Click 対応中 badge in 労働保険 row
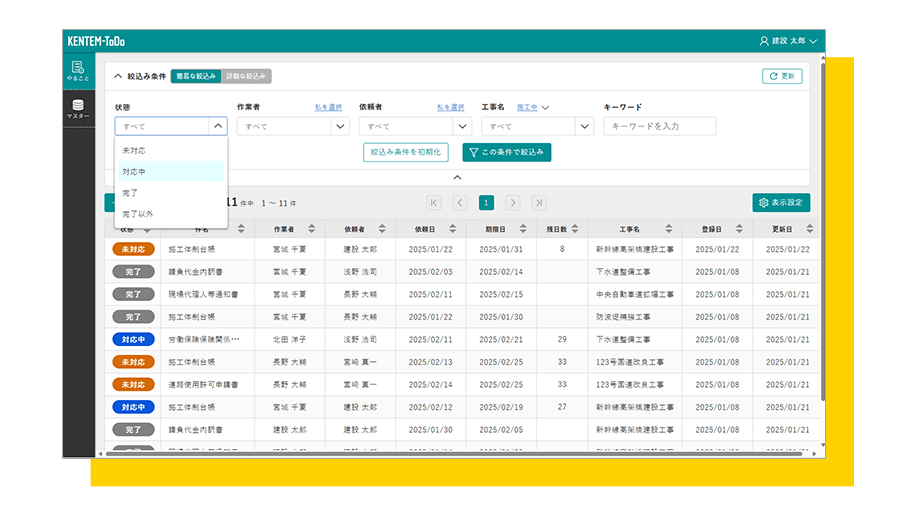The width and height of the screenshot is (916, 515). click(133, 339)
